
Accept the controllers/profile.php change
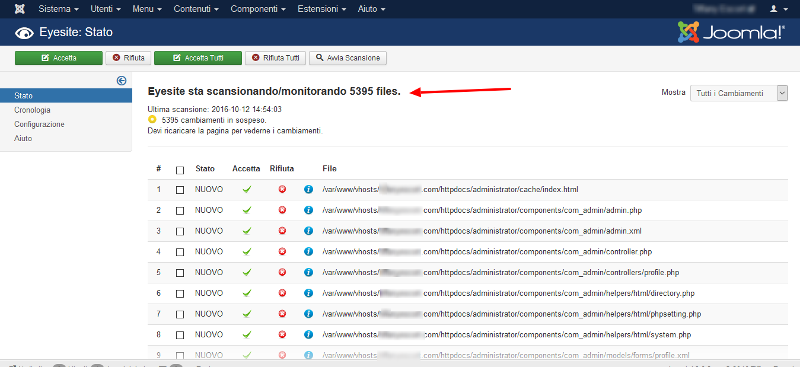click(x=247, y=273)
